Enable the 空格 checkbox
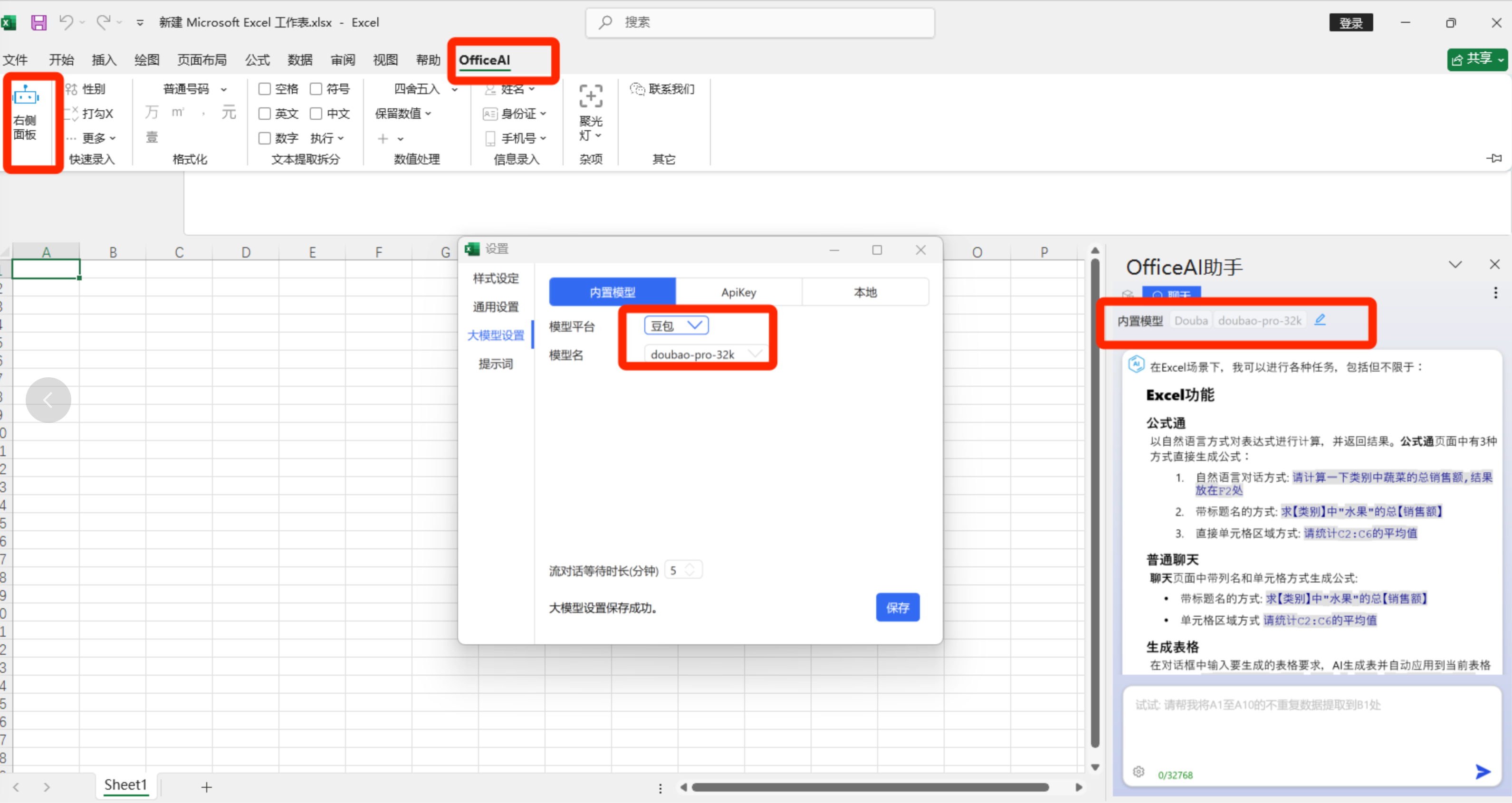1512x803 pixels. click(265, 89)
